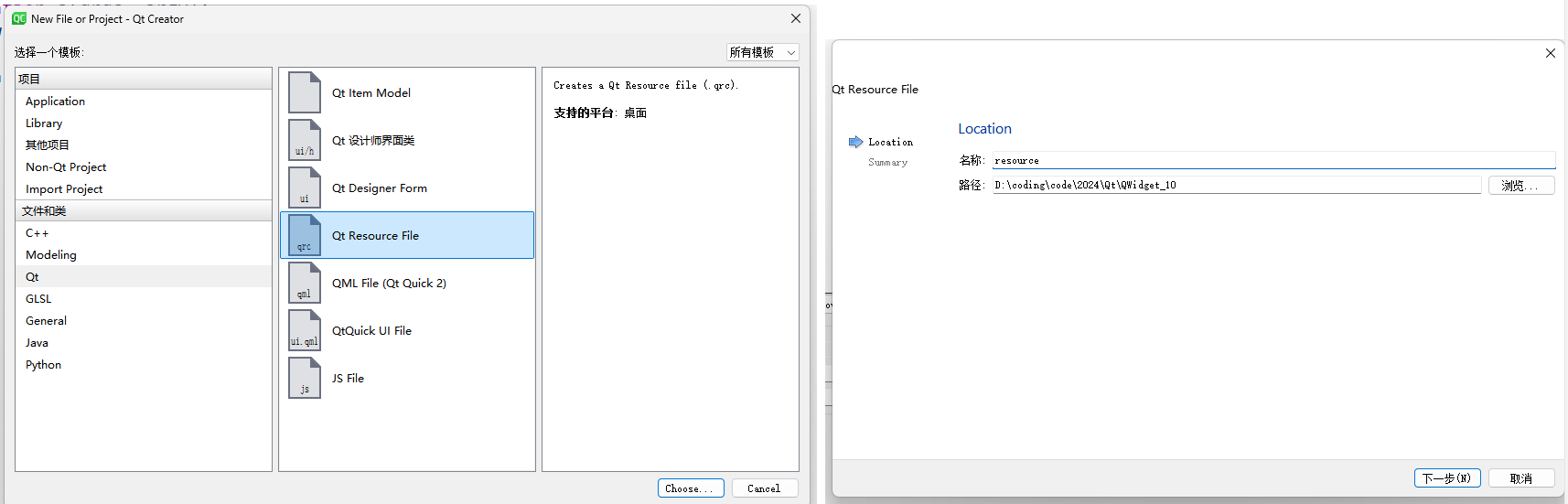Click the Qt Creator logo in the title bar
1568x504 pixels.
[x=19, y=18]
